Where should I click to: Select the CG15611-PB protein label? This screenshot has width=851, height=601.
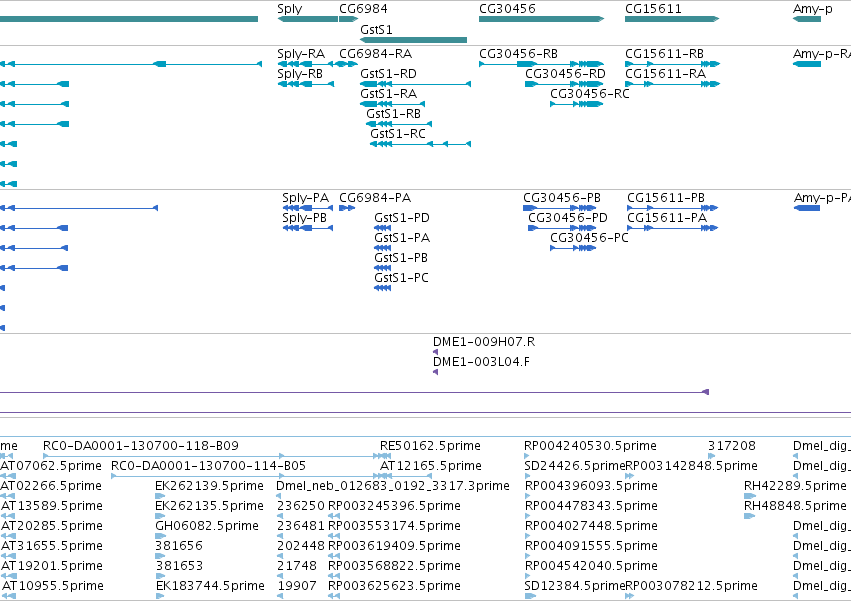[x=666, y=198]
